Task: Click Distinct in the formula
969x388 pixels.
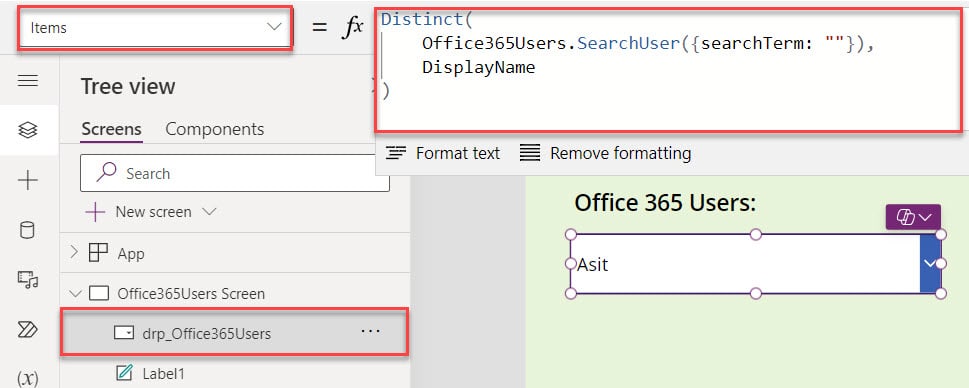Action: 421,19
